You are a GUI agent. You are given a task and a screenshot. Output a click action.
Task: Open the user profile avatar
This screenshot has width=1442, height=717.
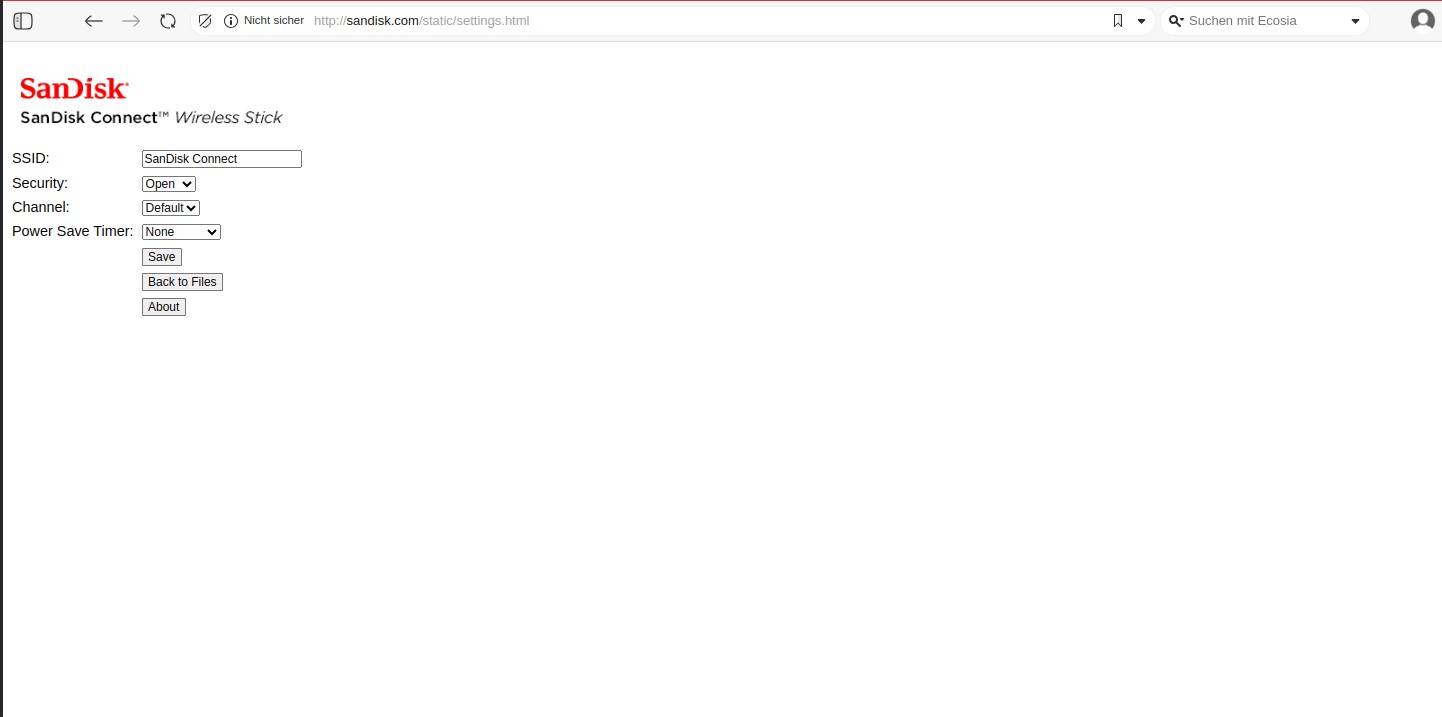point(1422,21)
